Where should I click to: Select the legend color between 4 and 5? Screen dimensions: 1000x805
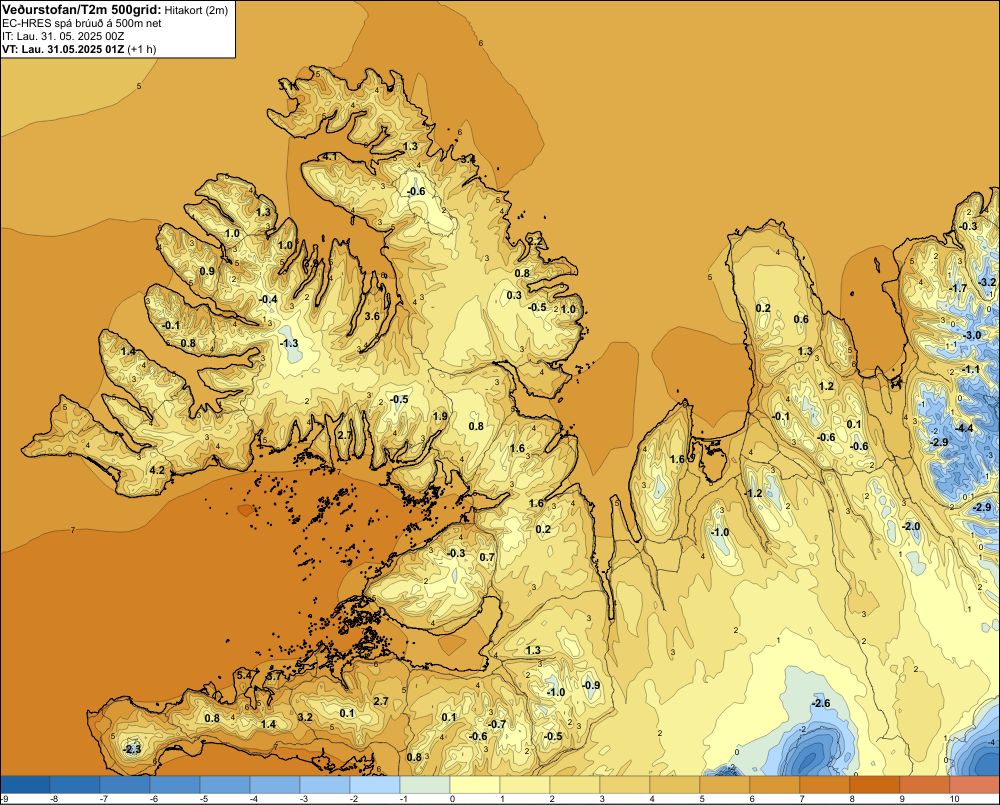click(x=675, y=784)
